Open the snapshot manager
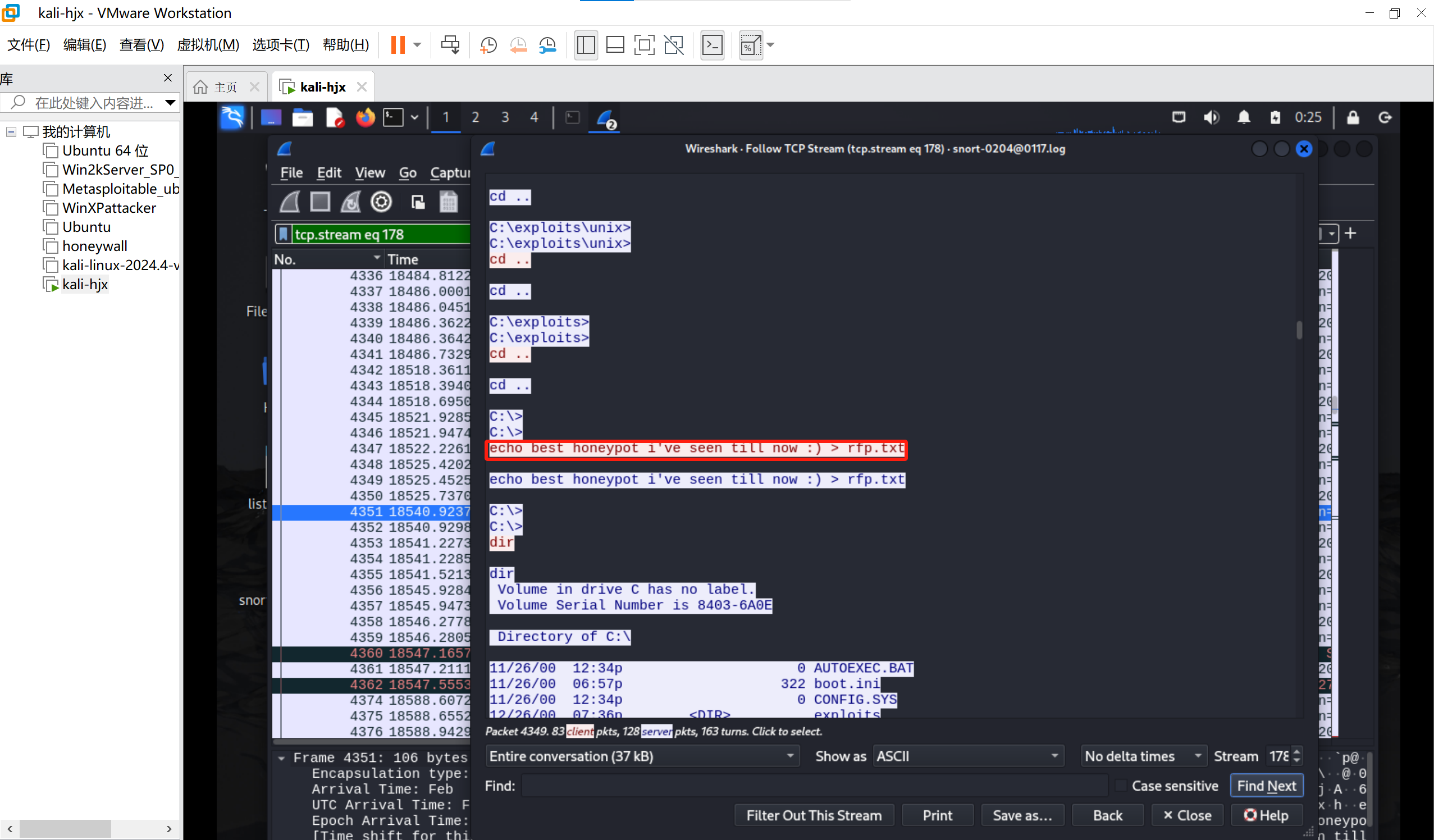The width and height of the screenshot is (1434, 840). click(x=548, y=44)
